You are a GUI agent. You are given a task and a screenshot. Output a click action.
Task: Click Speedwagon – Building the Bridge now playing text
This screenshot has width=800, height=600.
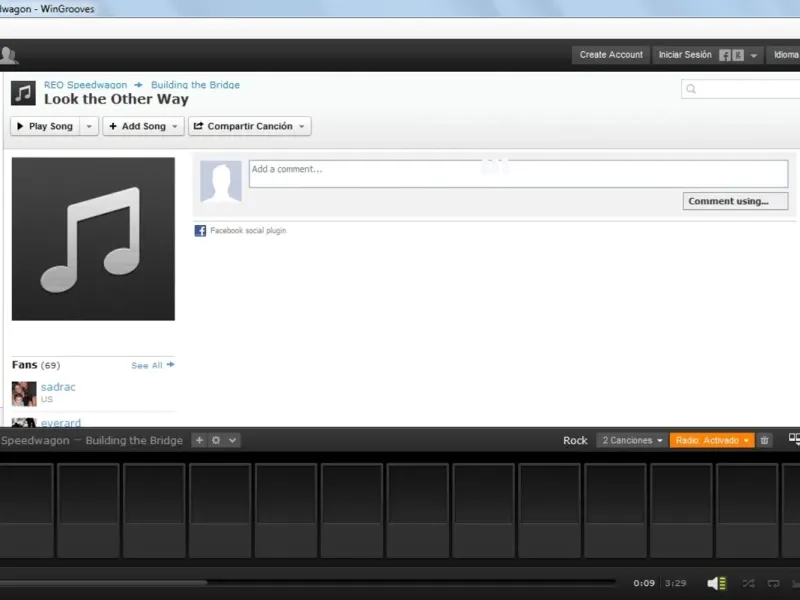[x=92, y=440]
